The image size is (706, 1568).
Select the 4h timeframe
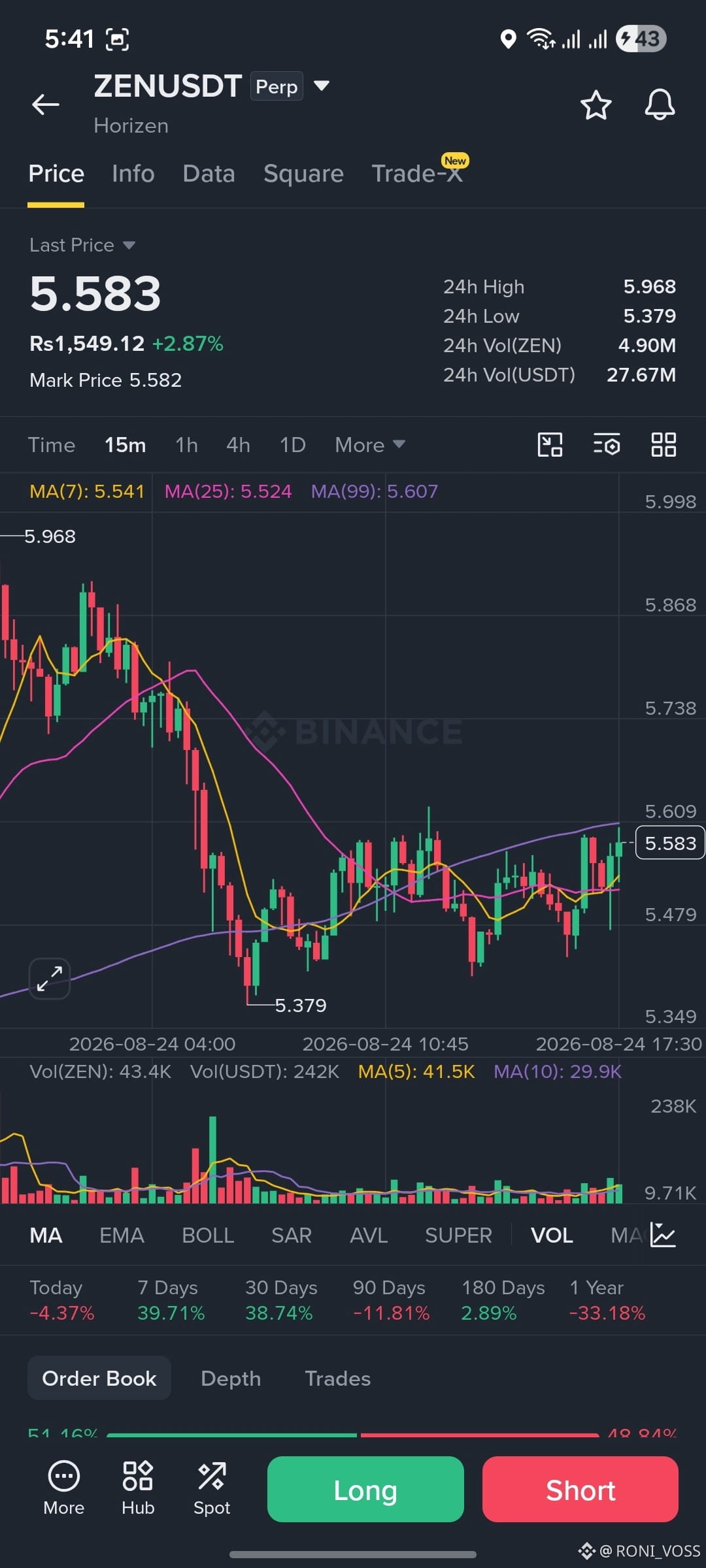point(238,445)
